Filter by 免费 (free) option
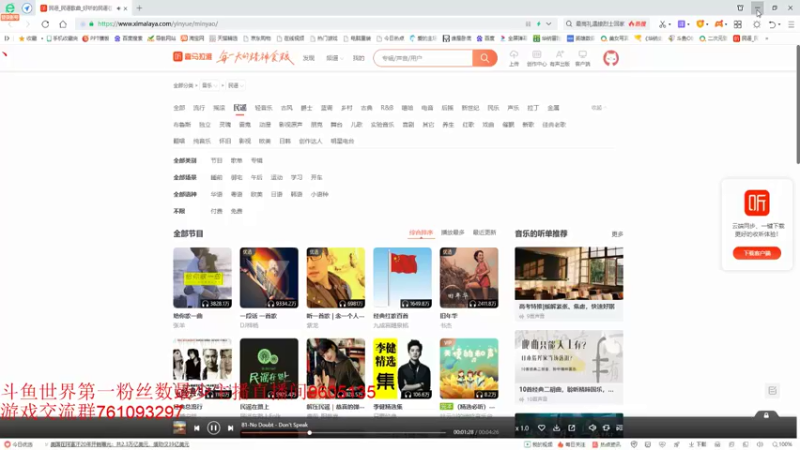 237,211
